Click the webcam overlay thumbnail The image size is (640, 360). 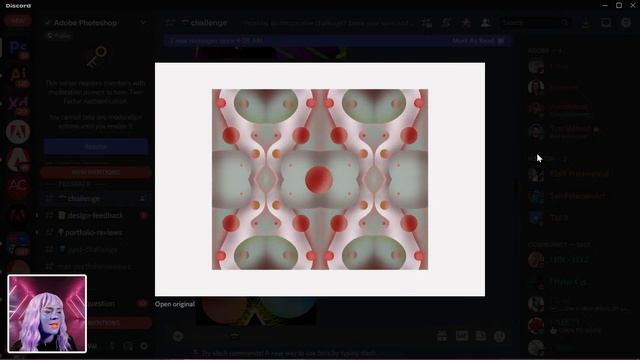click(47, 314)
